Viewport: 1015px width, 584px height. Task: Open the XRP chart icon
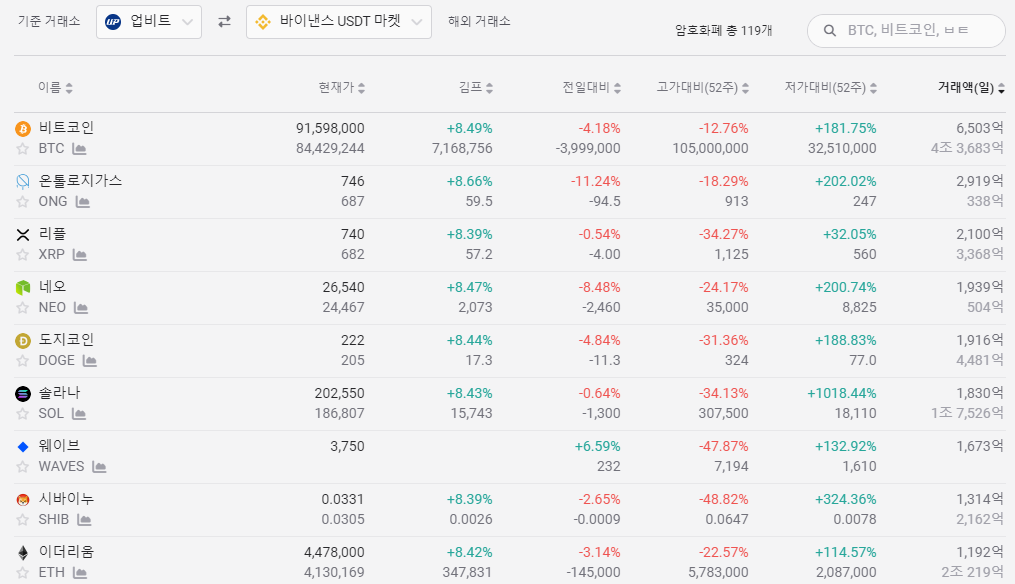click(x=80, y=255)
